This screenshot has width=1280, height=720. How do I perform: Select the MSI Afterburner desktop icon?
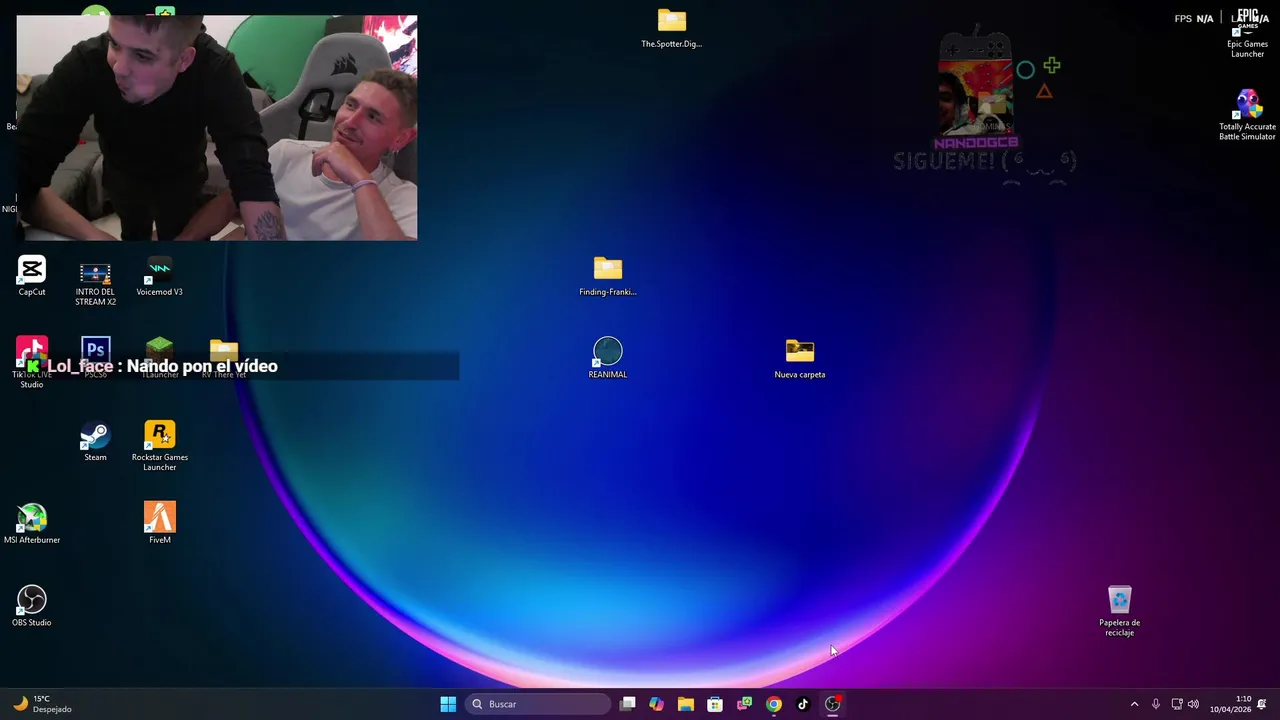click(x=32, y=524)
